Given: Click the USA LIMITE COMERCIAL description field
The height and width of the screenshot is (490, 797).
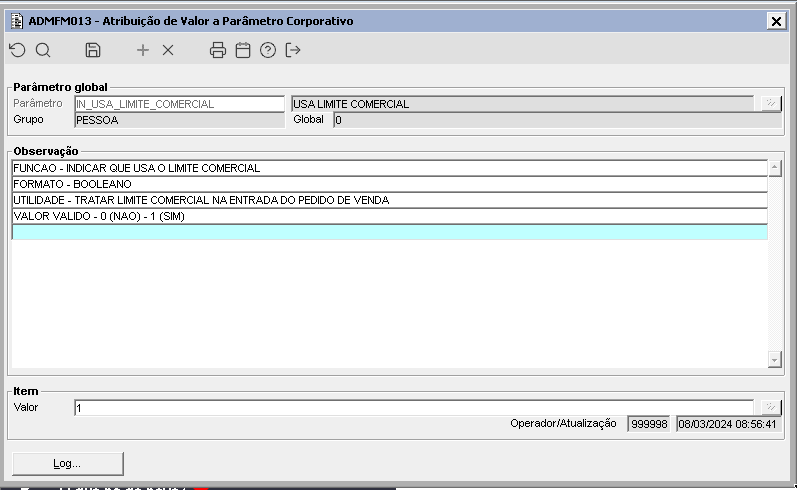Looking at the screenshot, I should (x=523, y=104).
